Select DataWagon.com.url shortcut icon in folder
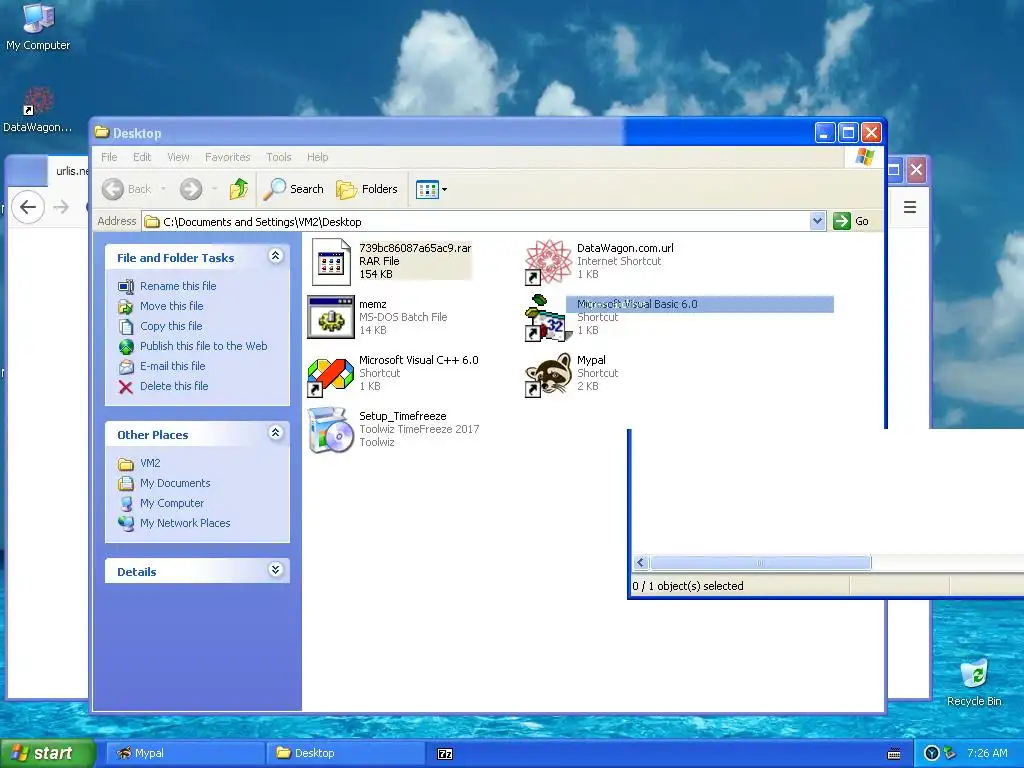 click(548, 262)
